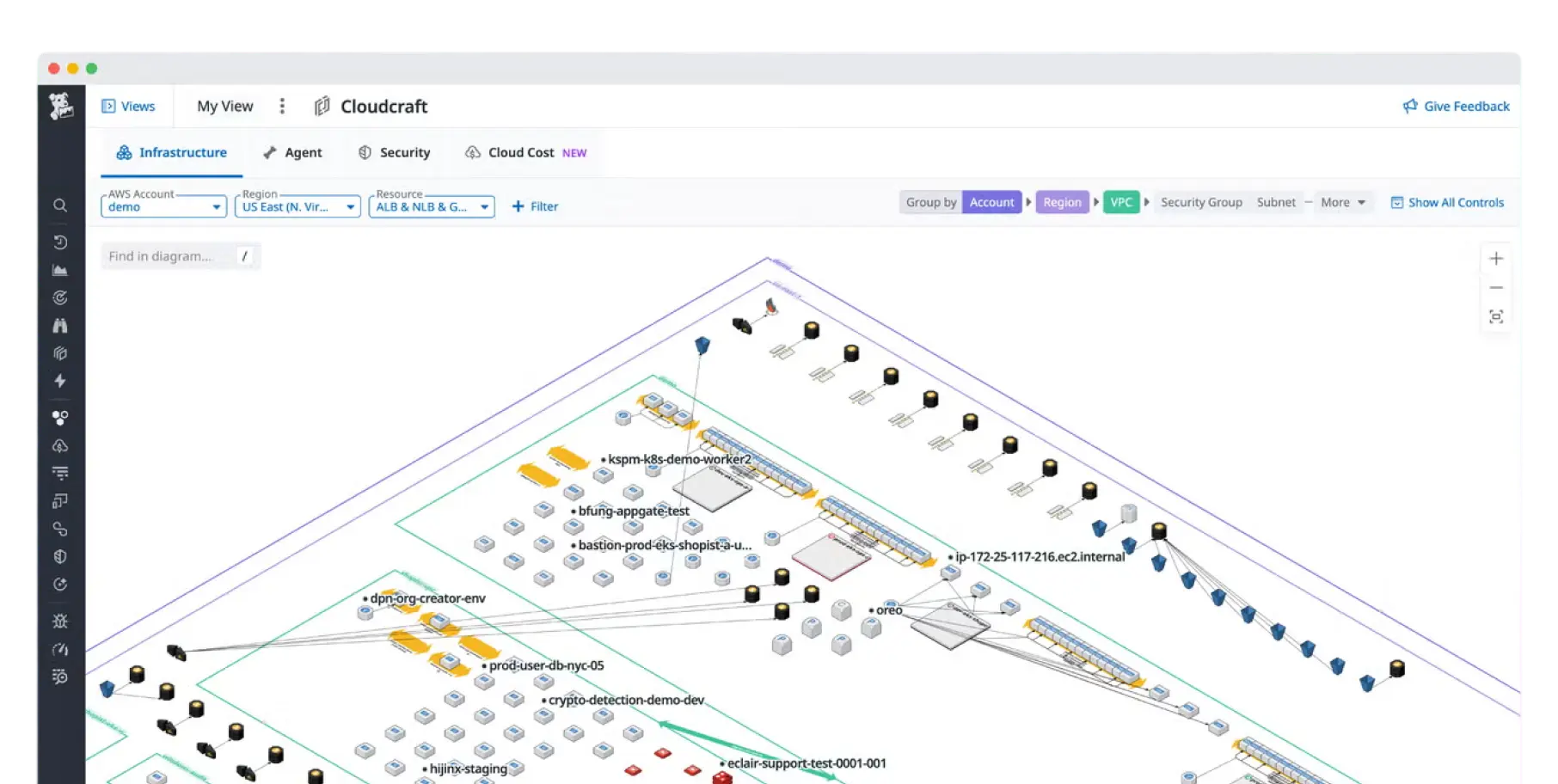Screen dimensions: 1558x784
Task: Expand the Region US East dropdown
Action: (297, 206)
